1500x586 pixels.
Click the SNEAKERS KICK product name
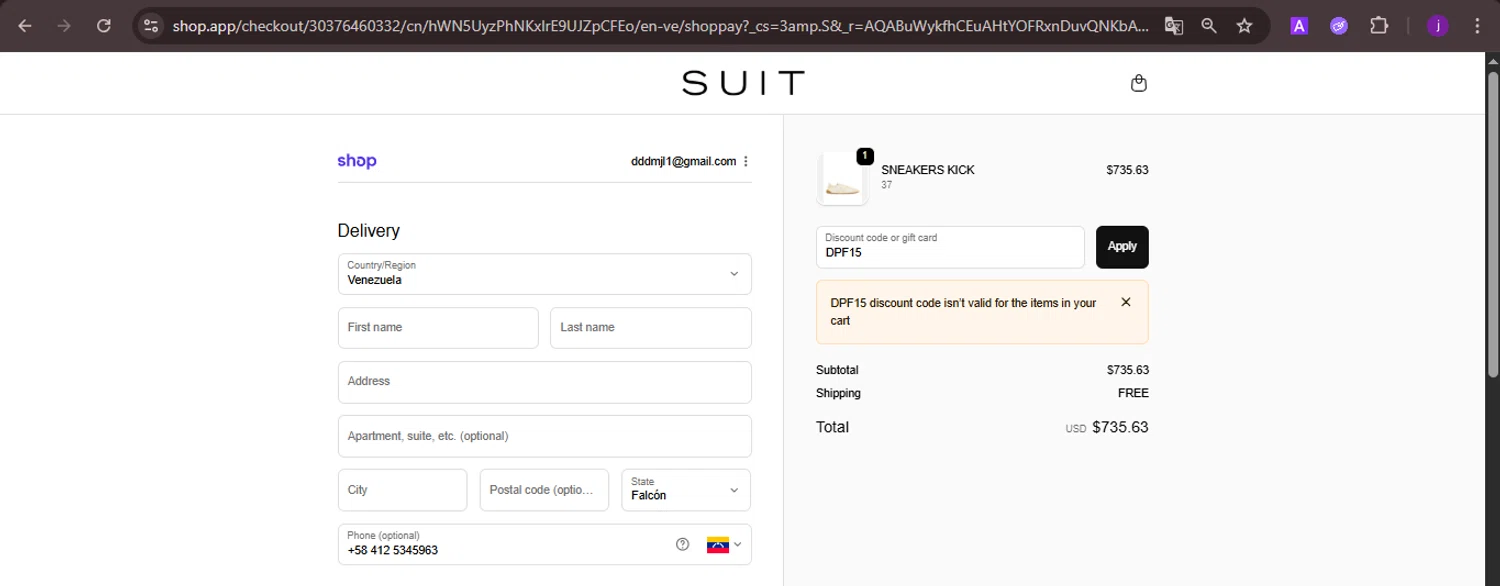(x=928, y=170)
